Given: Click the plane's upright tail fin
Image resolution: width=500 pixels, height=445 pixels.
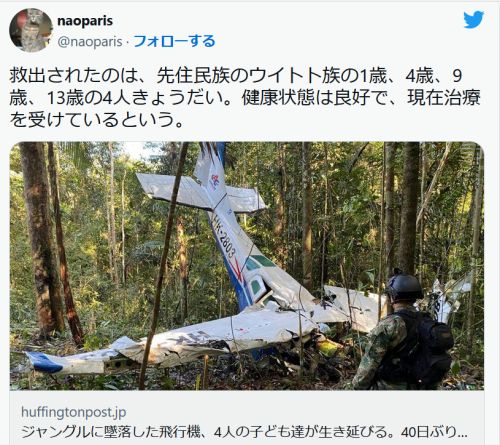Looking at the screenshot, I should [x=207, y=167].
